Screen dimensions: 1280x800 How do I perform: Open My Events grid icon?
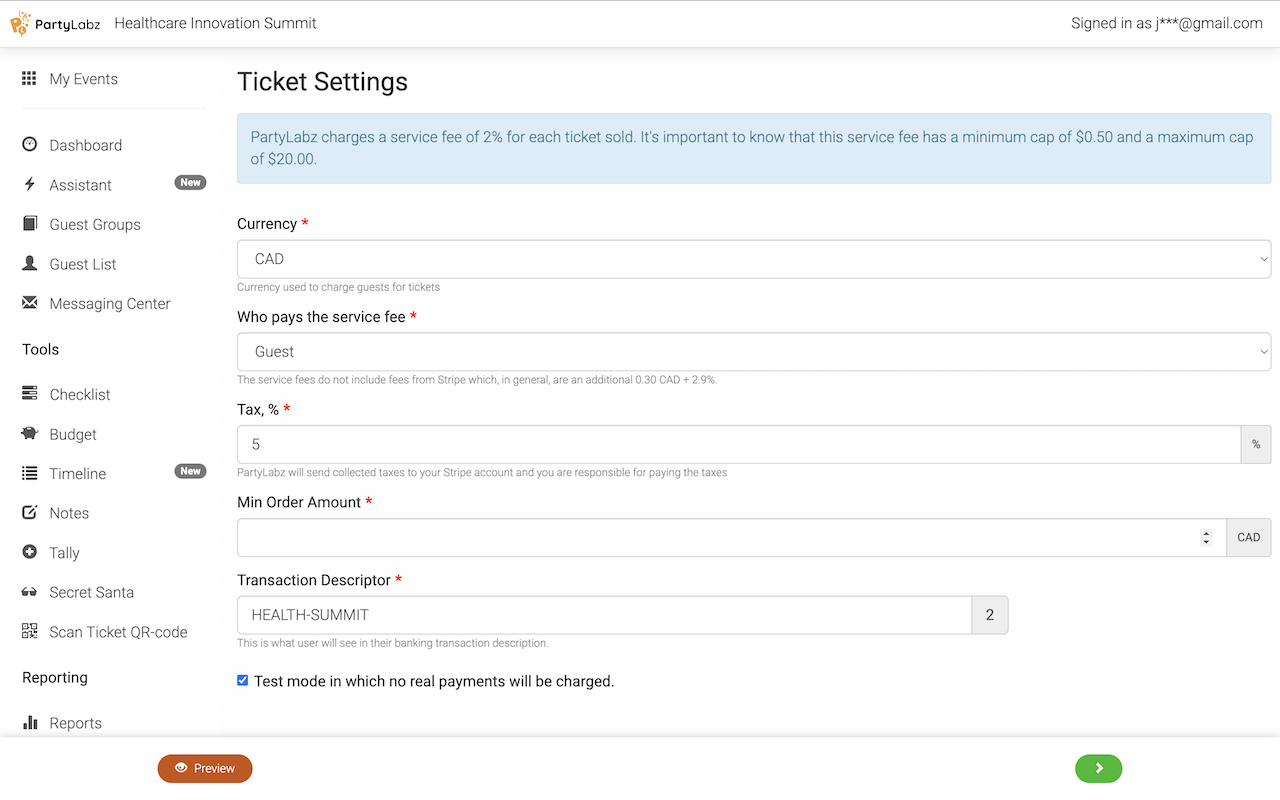[x=29, y=79]
